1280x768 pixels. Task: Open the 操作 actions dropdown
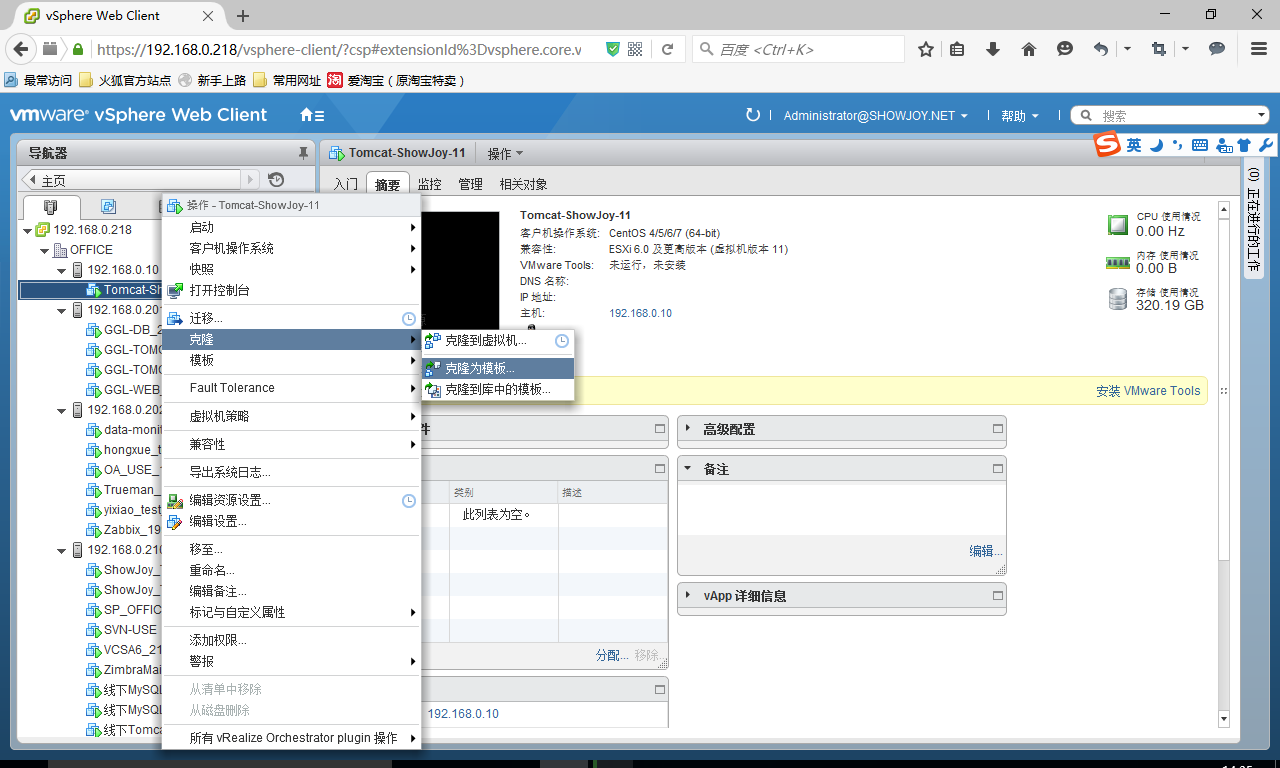505,153
